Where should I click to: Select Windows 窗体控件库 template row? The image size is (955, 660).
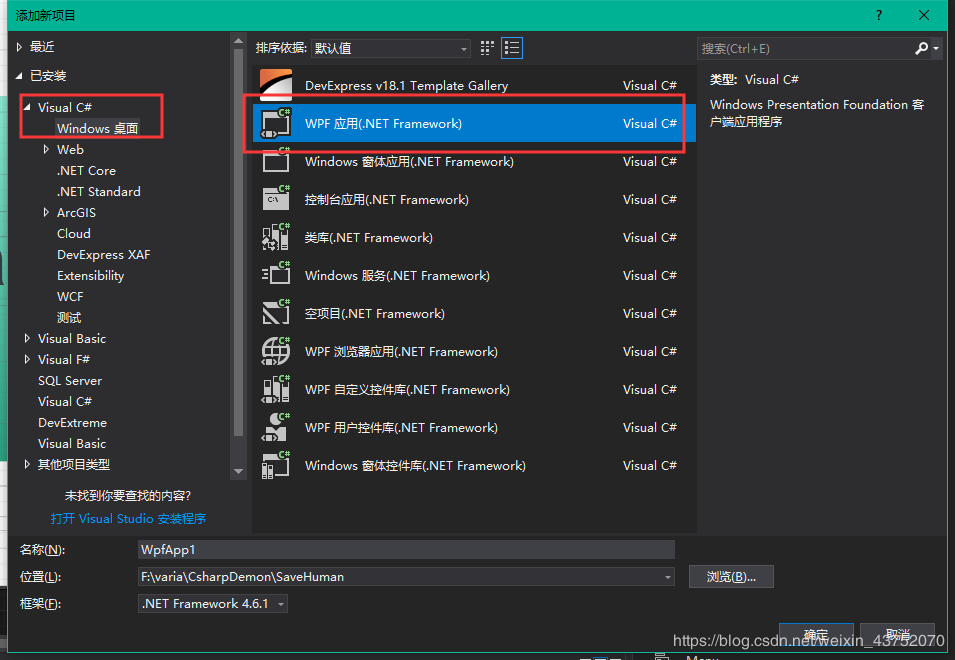pos(474,465)
